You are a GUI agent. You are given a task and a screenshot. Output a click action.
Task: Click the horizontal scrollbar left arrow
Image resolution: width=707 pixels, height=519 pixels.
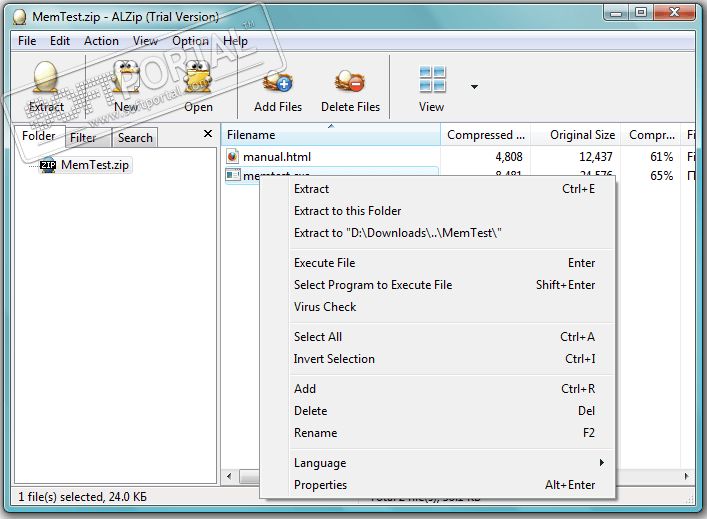click(229, 476)
